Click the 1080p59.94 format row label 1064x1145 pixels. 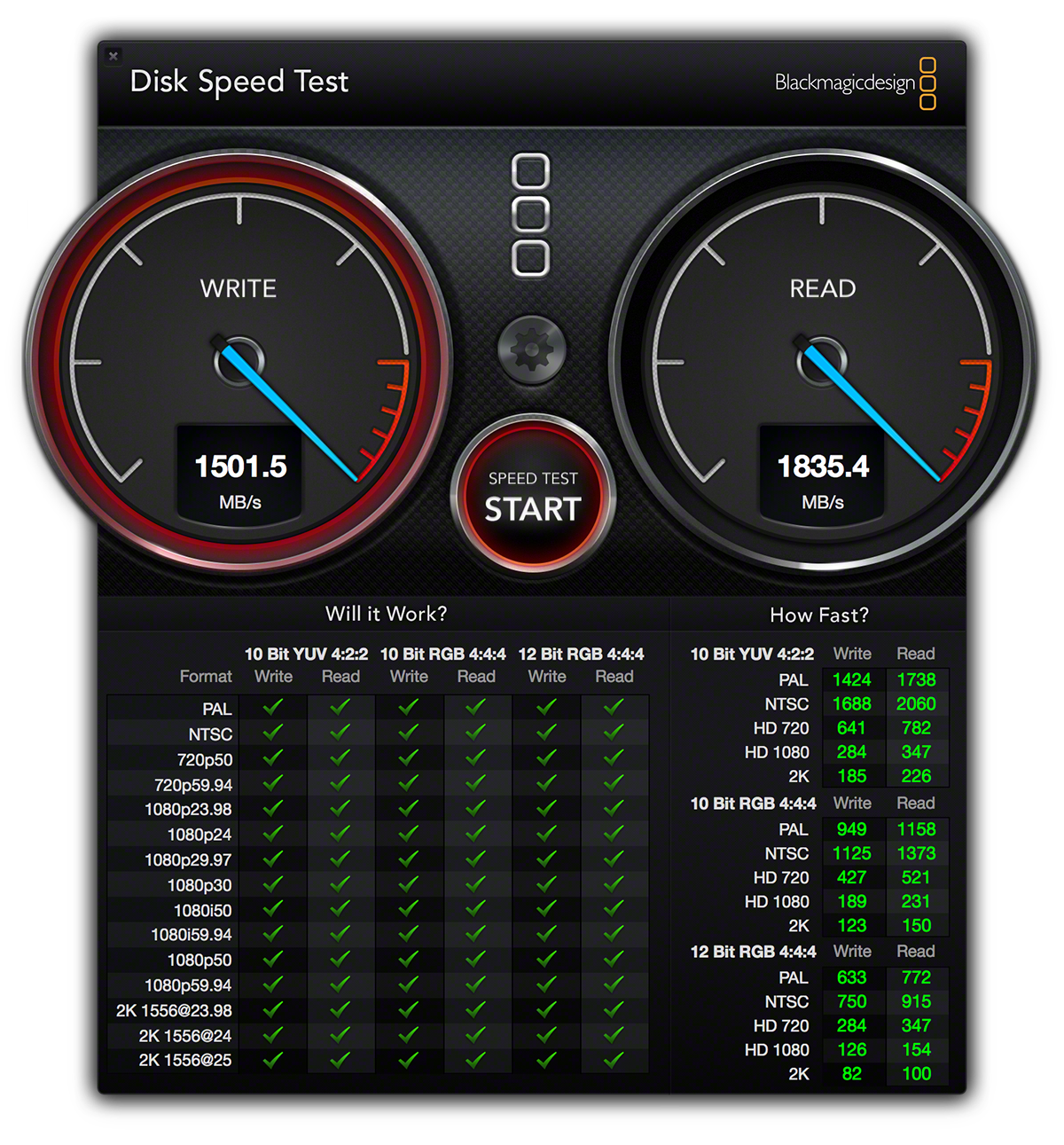coord(188,985)
